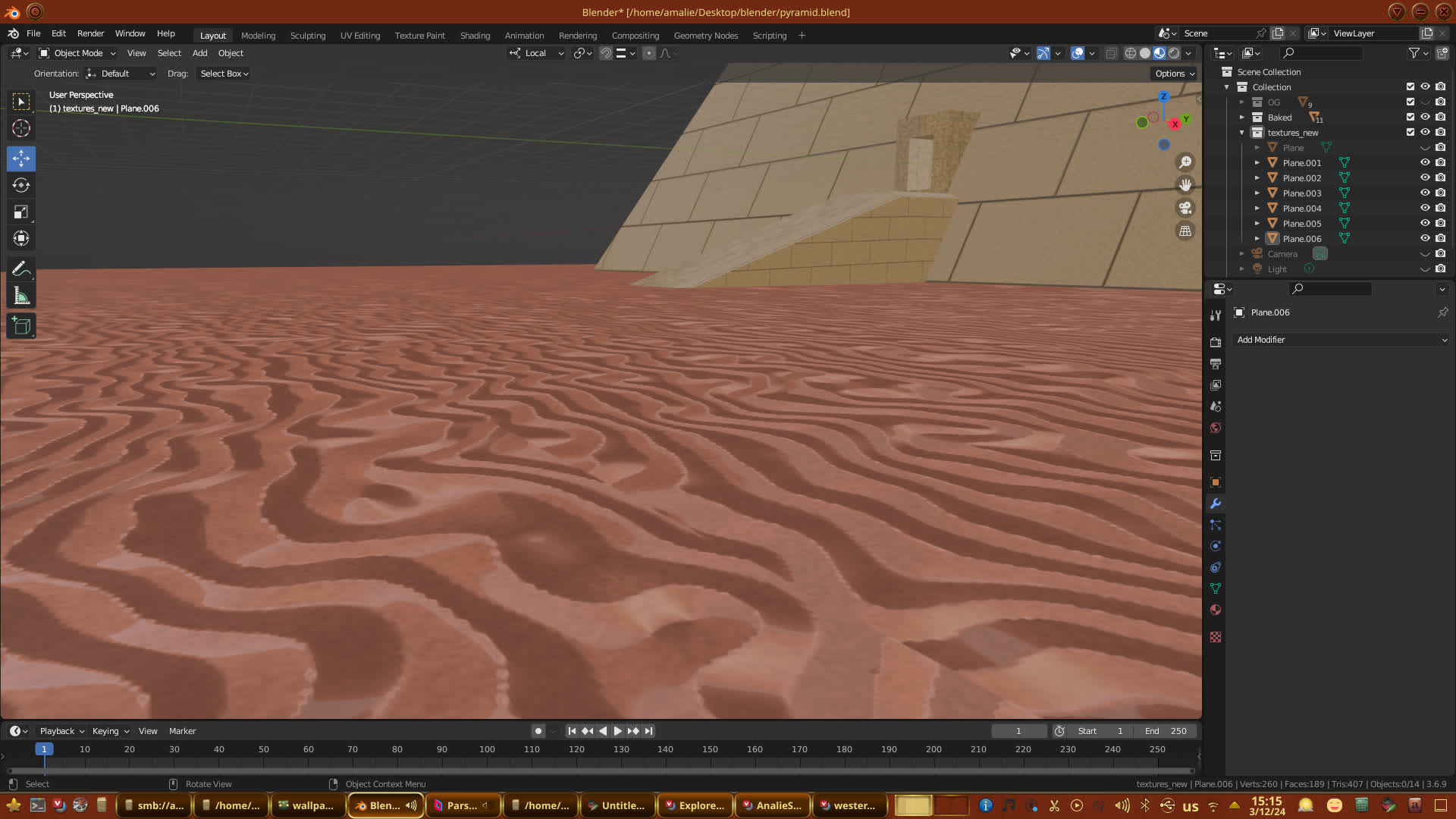Open the Add Modifier dropdown
This screenshot has height=819, width=1456.
pos(1341,340)
